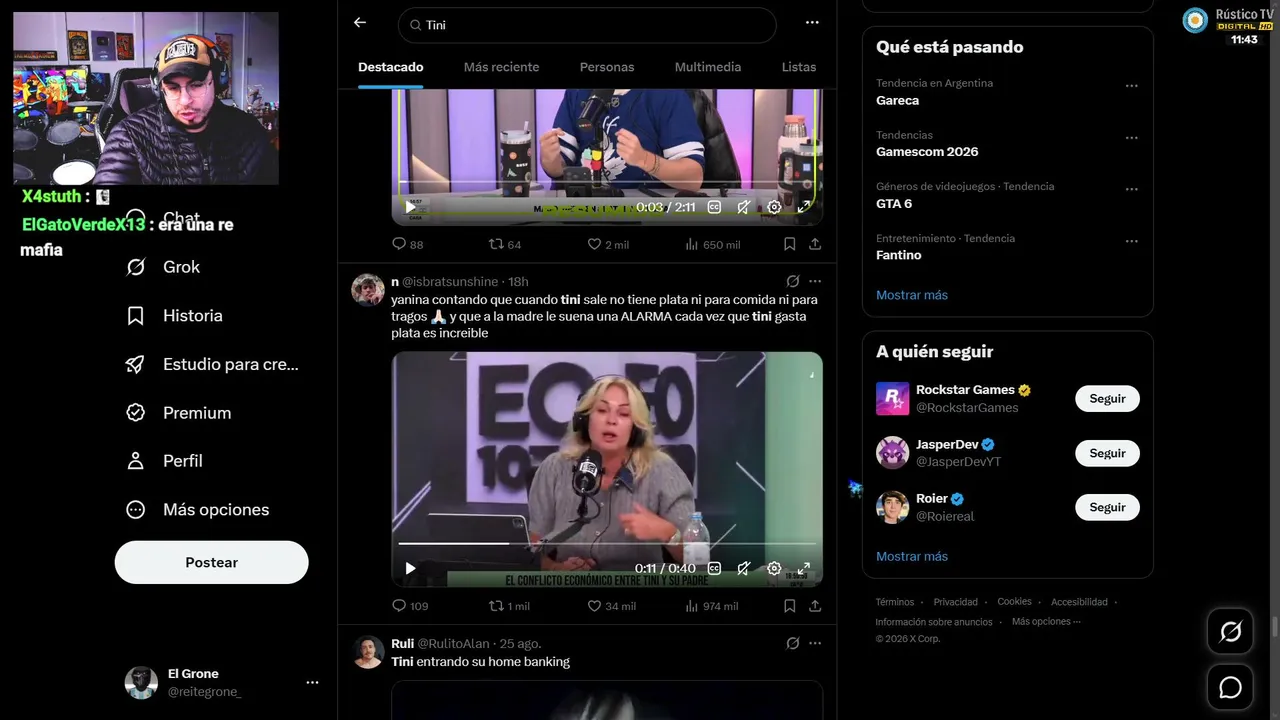Toggle captions on the 2:11 video
The height and width of the screenshot is (720, 1280).
pos(714,207)
